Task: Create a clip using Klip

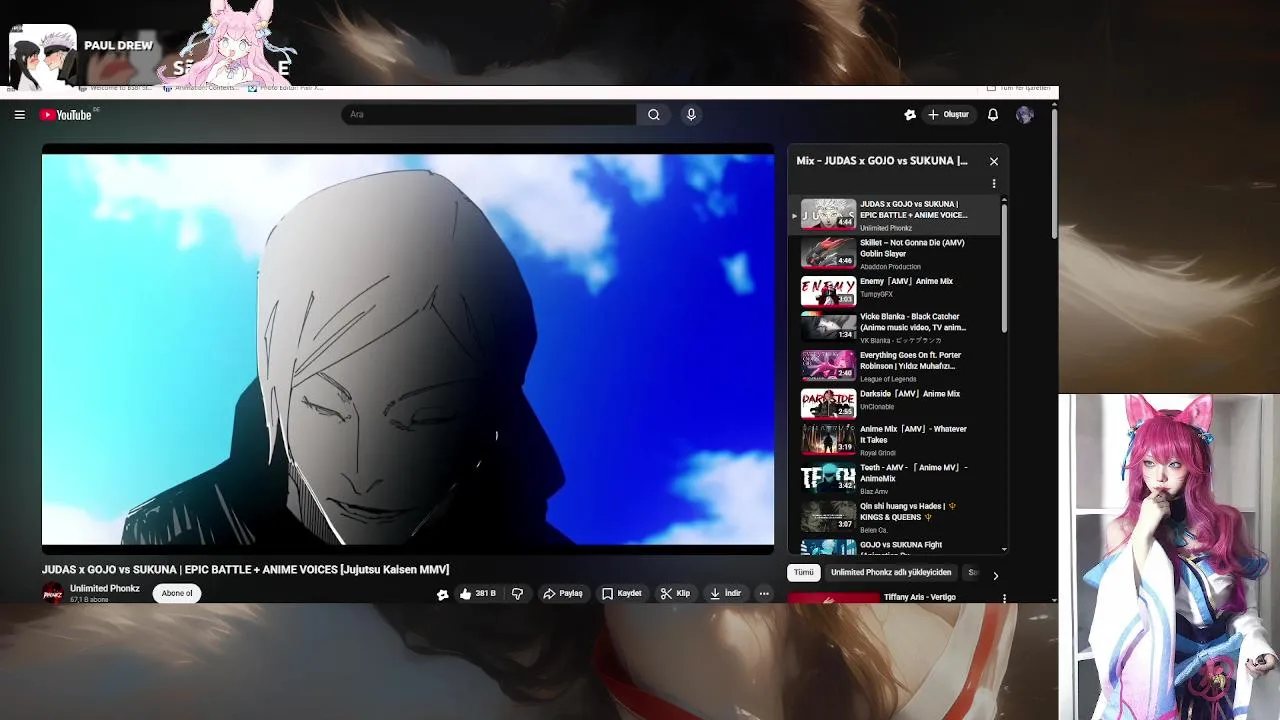Action: [675, 594]
